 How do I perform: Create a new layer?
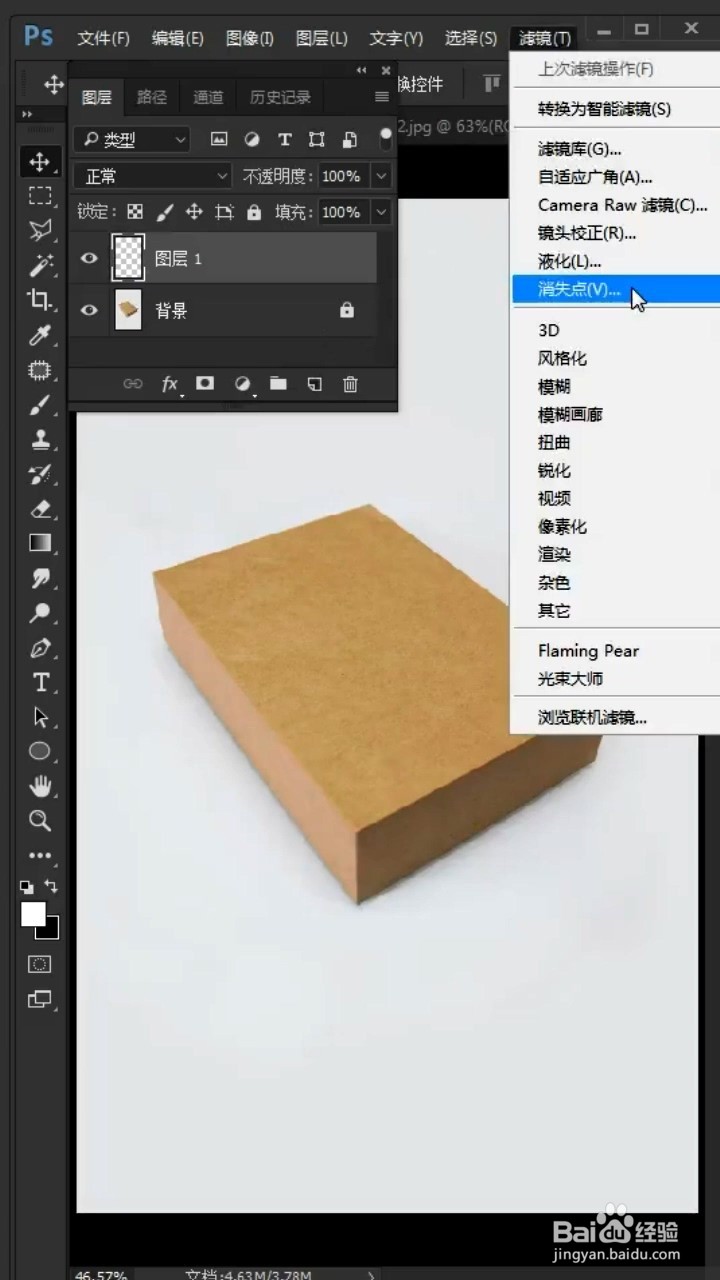point(314,383)
